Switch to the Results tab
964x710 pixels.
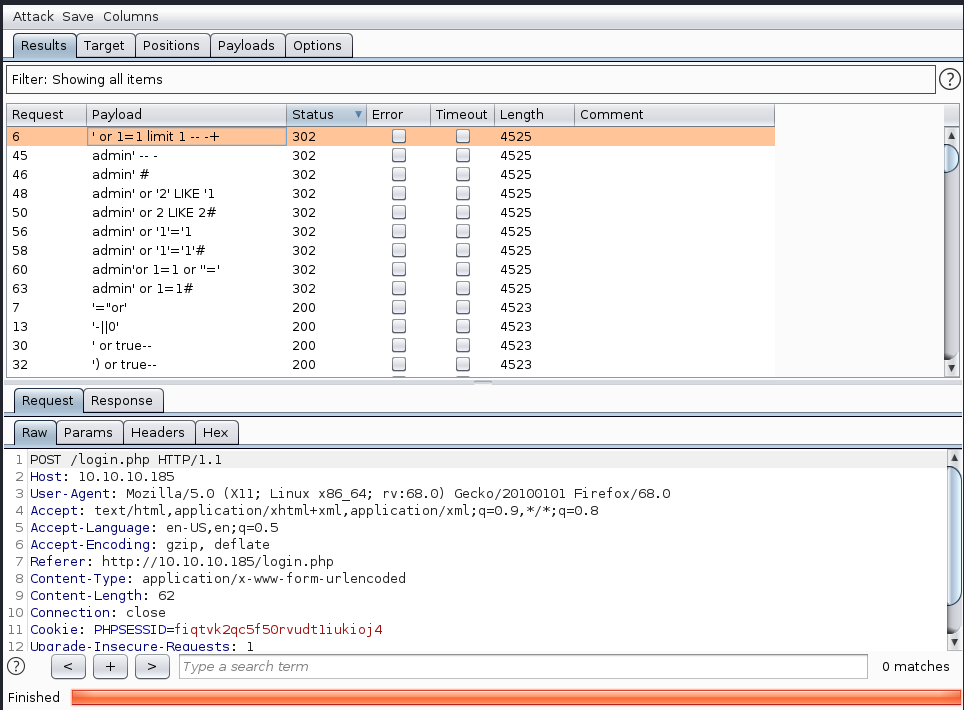pos(44,45)
